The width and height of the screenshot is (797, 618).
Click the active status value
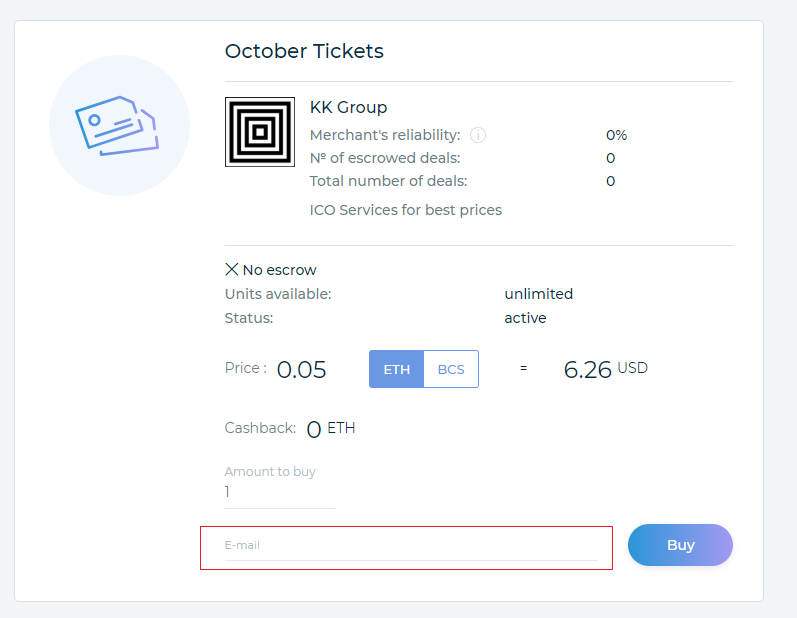[x=525, y=318]
